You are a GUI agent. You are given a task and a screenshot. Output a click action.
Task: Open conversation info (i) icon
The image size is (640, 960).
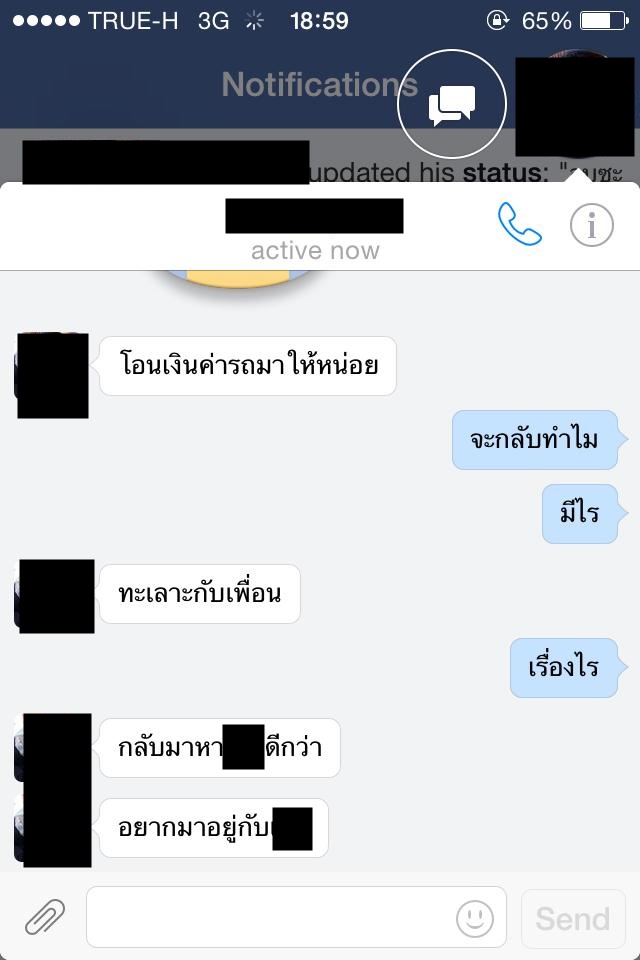pos(591,225)
